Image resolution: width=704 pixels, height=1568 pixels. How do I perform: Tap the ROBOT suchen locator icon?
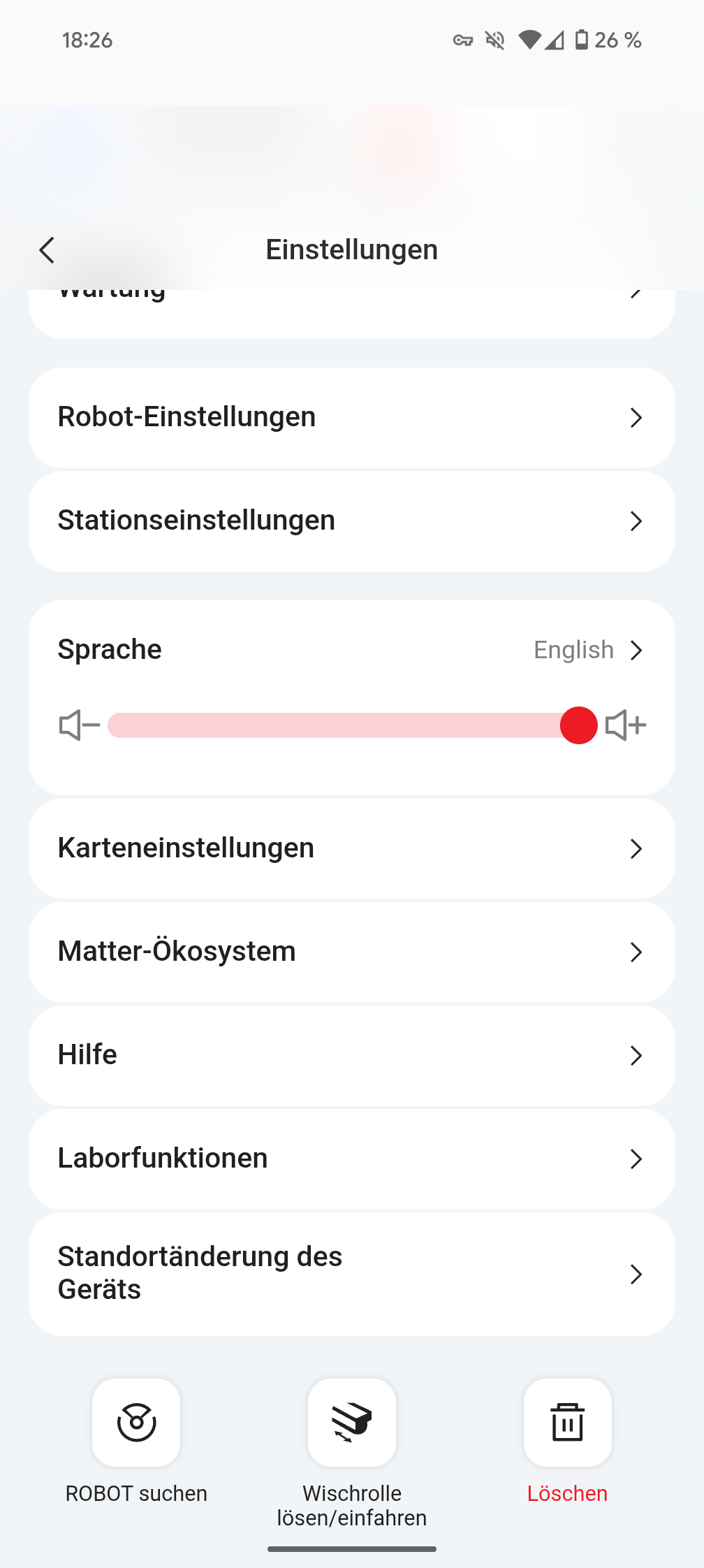[136, 1422]
